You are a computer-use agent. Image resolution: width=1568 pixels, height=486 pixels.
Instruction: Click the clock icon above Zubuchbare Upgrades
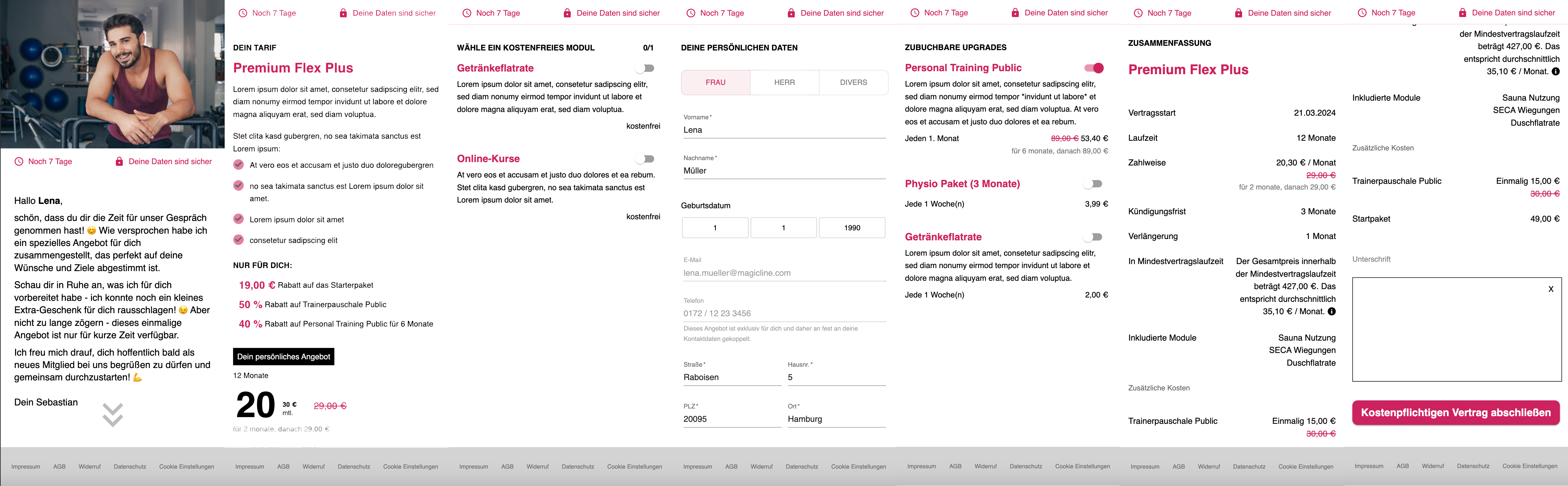[x=915, y=13]
